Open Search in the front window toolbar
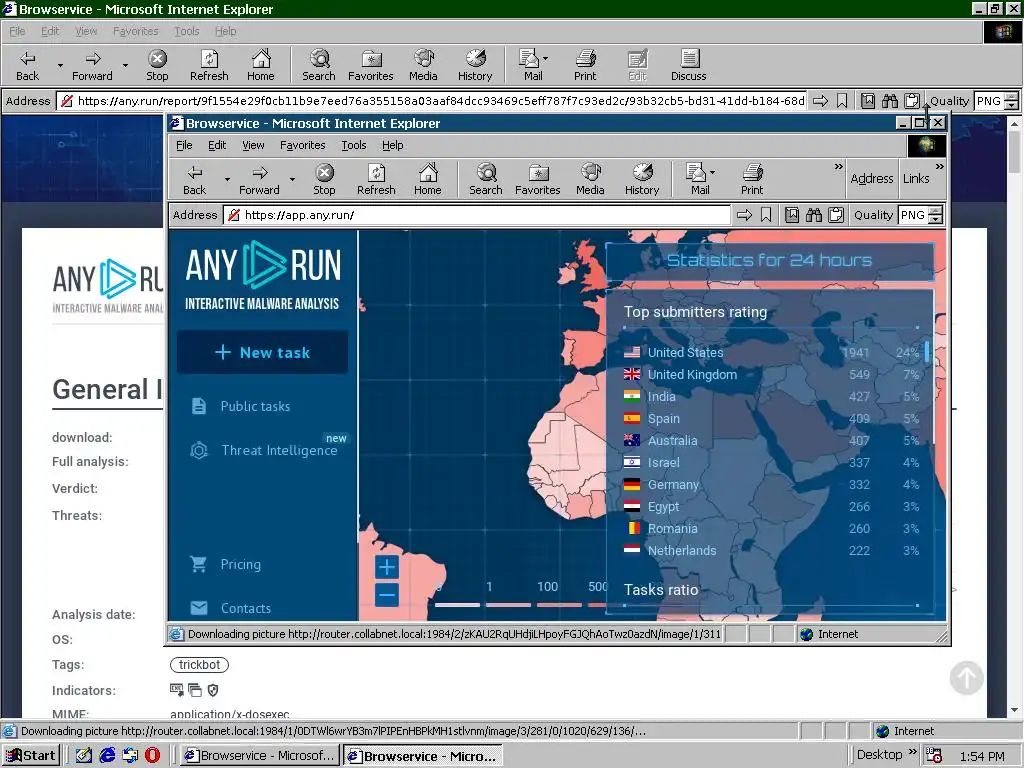Image resolution: width=1024 pixels, height=768 pixels. coord(486,180)
